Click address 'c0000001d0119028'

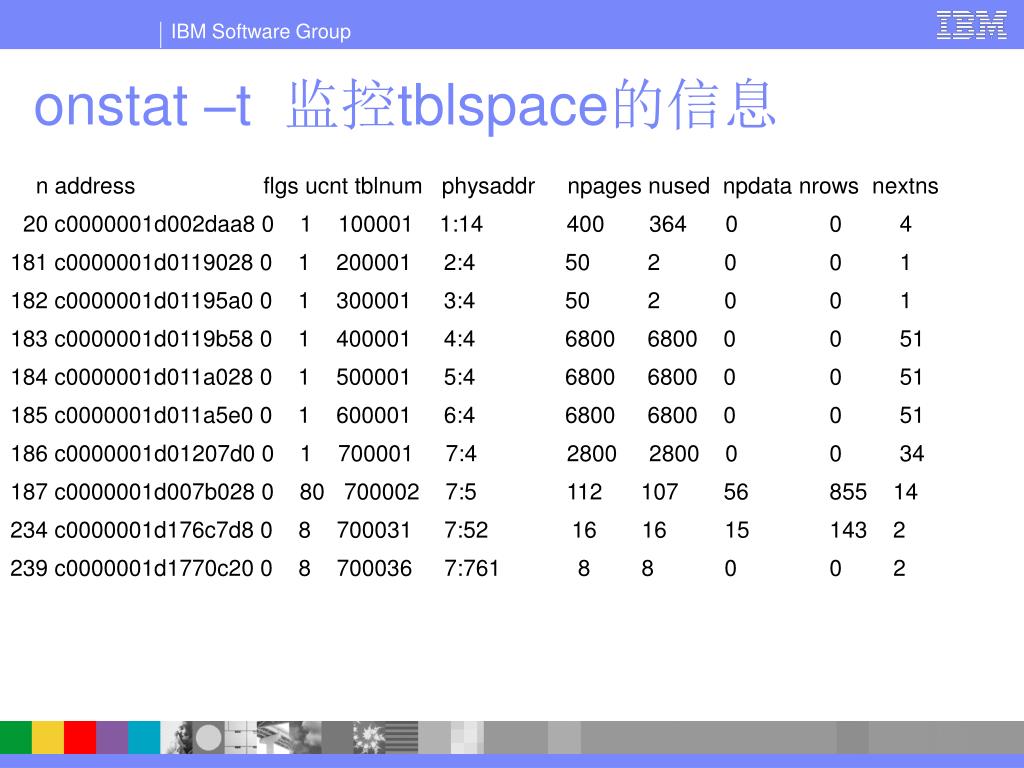[x=153, y=263]
